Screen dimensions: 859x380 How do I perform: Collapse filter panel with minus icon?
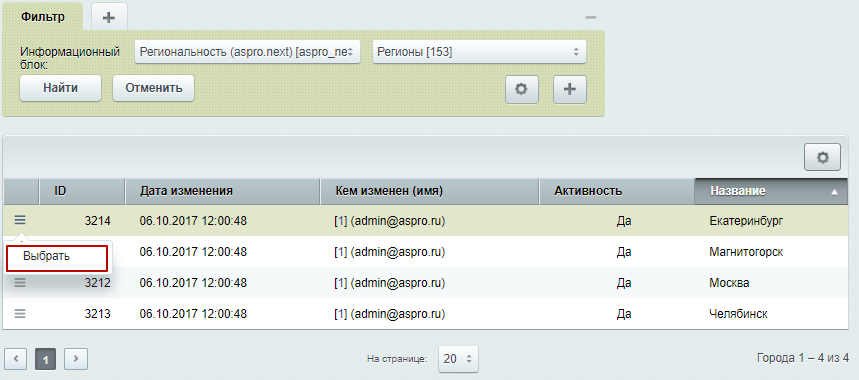pyautogui.click(x=591, y=18)
